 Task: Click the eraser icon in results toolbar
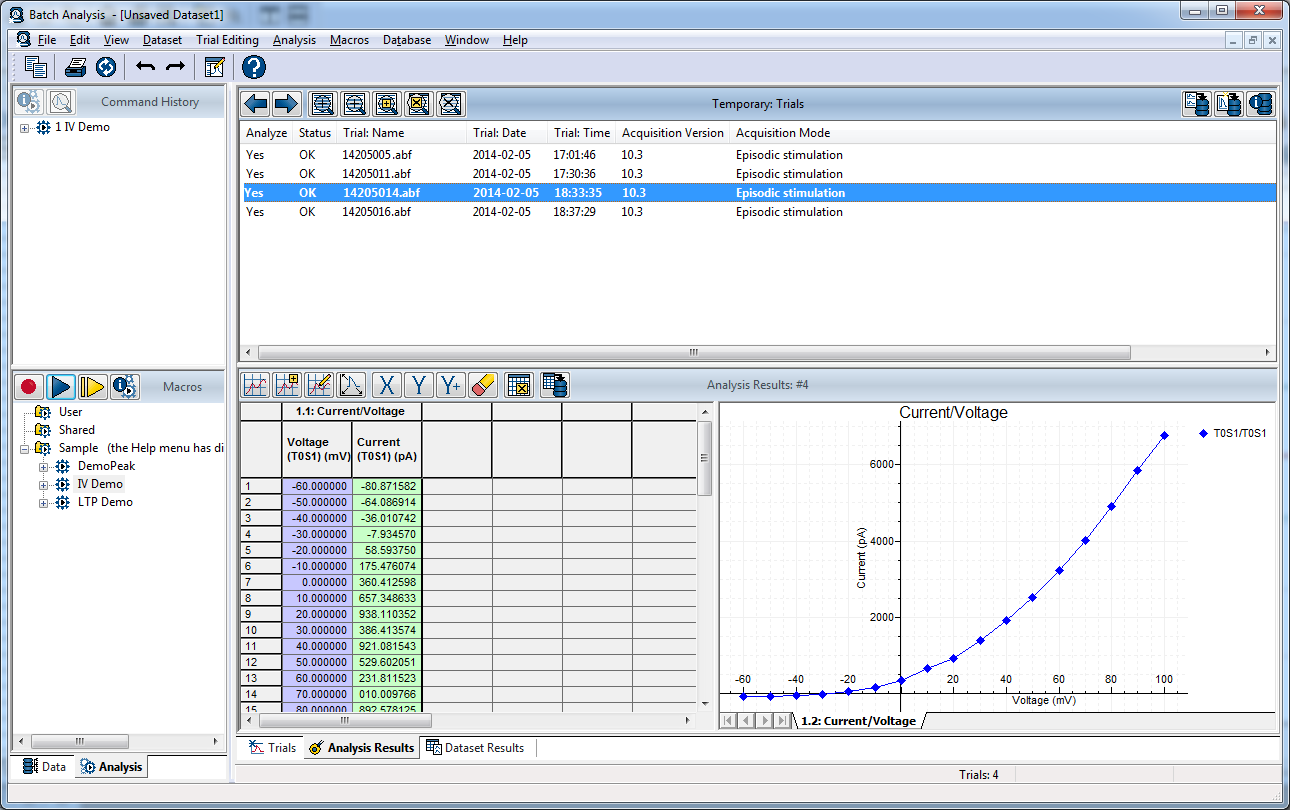pos(483,385)
